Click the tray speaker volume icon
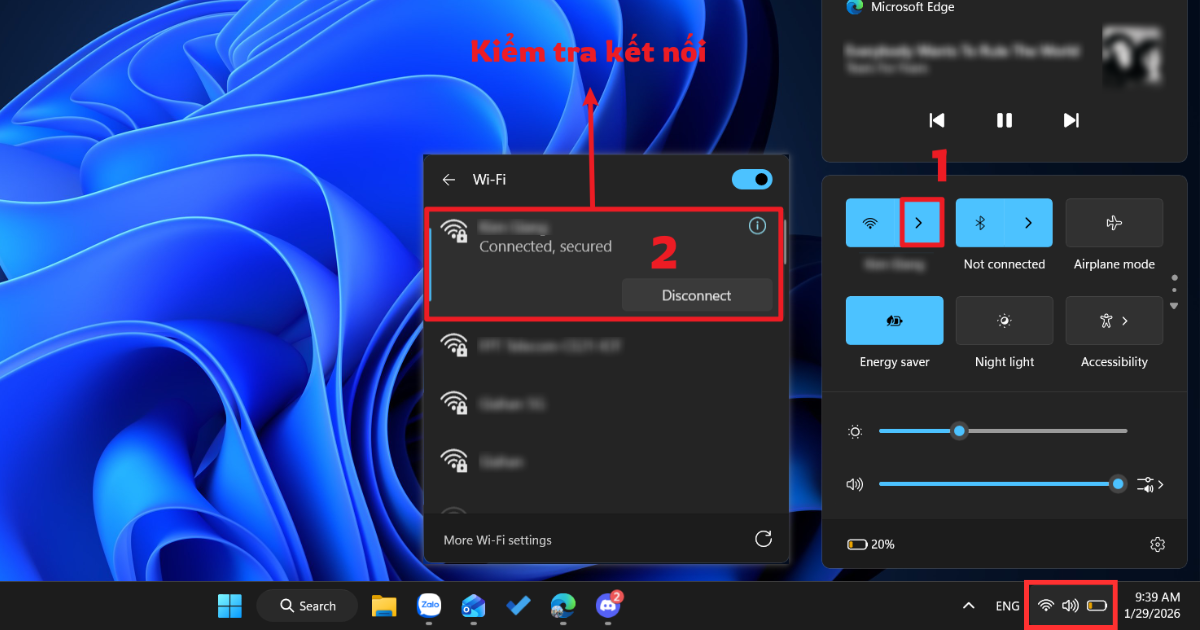Viewport: 1200px width, 630px height. 1070,605
